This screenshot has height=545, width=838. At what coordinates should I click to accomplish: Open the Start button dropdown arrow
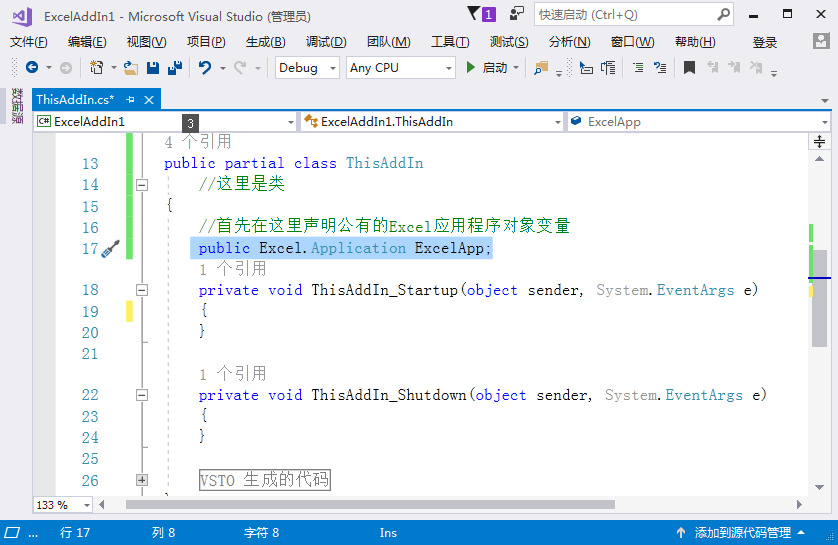click(x=516, y=68)
